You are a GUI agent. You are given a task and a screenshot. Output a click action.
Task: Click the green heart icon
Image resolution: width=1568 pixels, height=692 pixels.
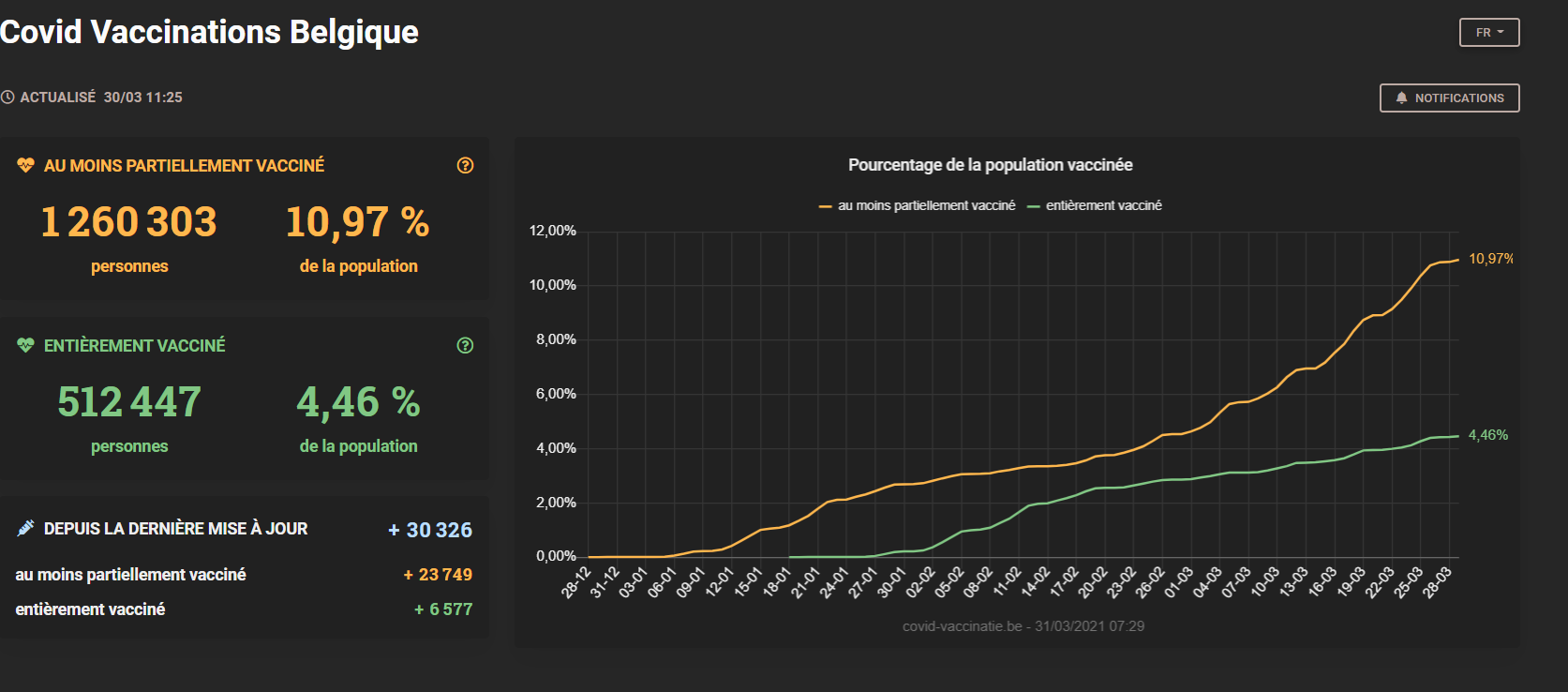pos(25,346)
